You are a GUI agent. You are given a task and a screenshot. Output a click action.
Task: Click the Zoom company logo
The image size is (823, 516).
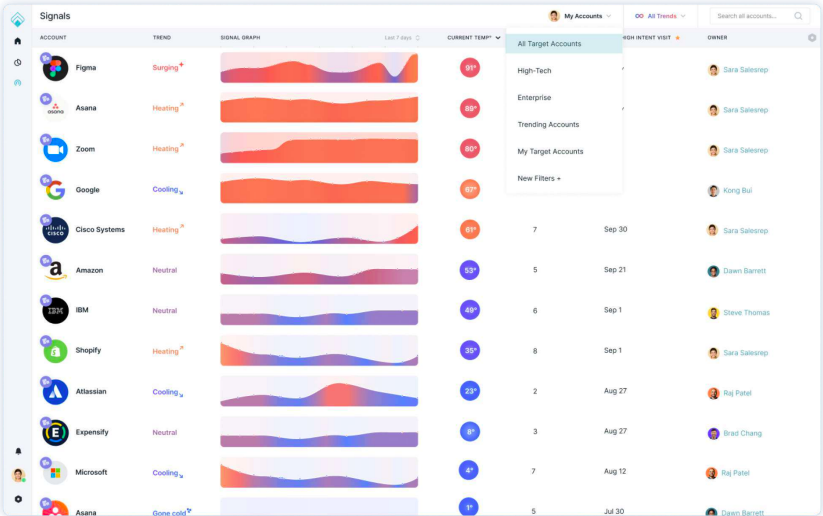click(56, 150)
